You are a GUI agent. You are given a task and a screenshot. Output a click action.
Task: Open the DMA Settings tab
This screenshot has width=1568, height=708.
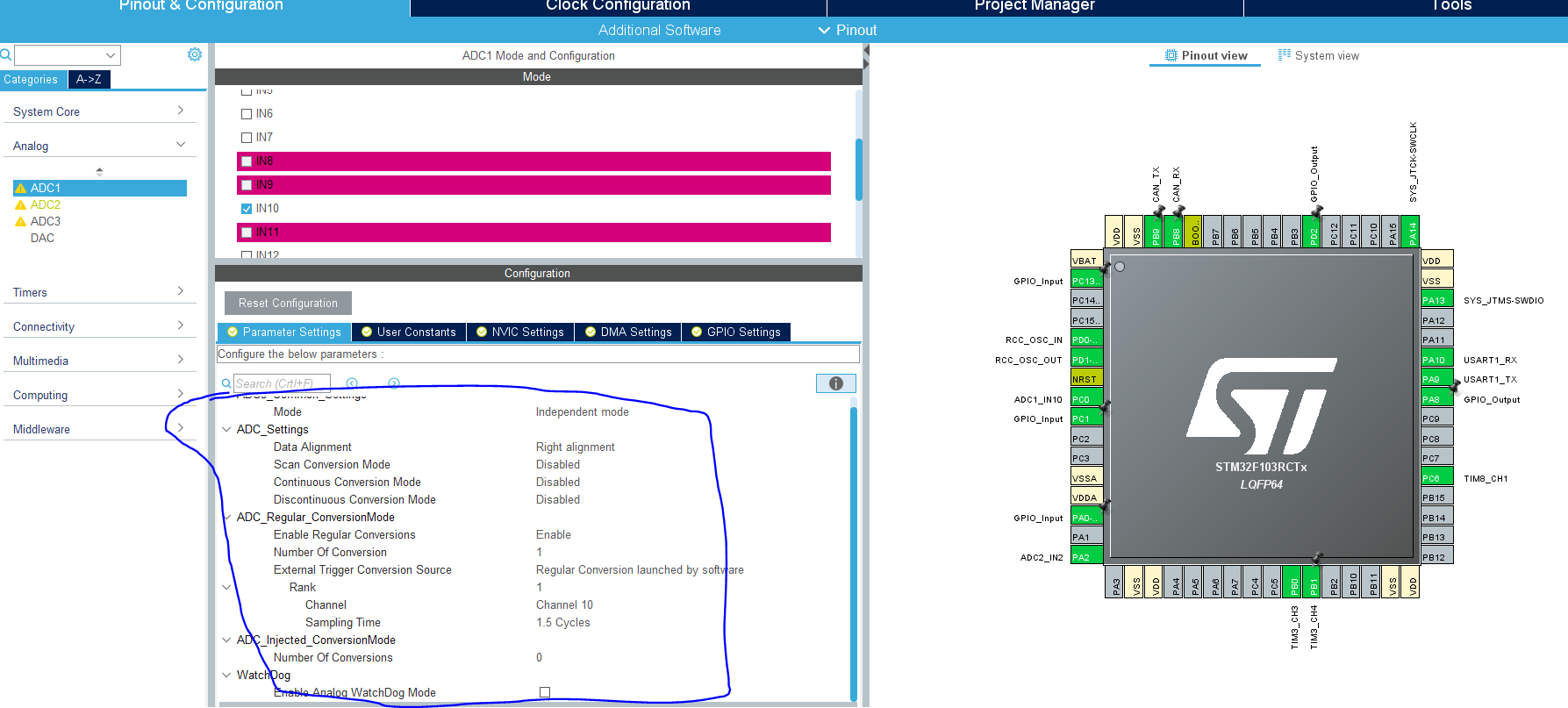click(x=628, y=332)
